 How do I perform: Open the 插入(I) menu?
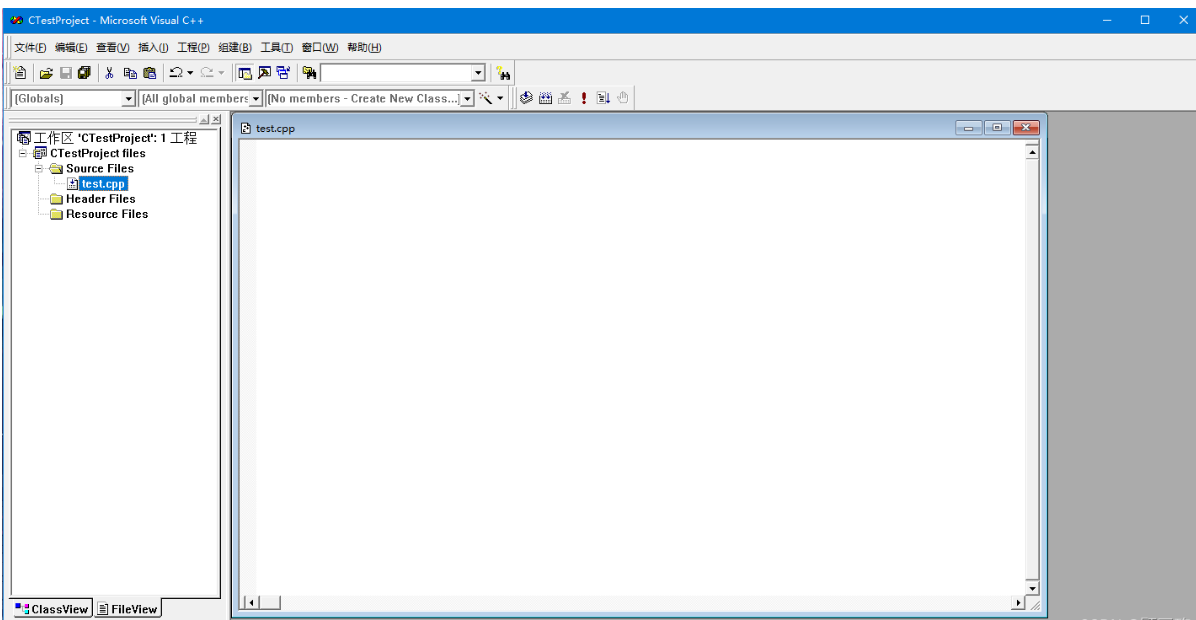(153, 47)
